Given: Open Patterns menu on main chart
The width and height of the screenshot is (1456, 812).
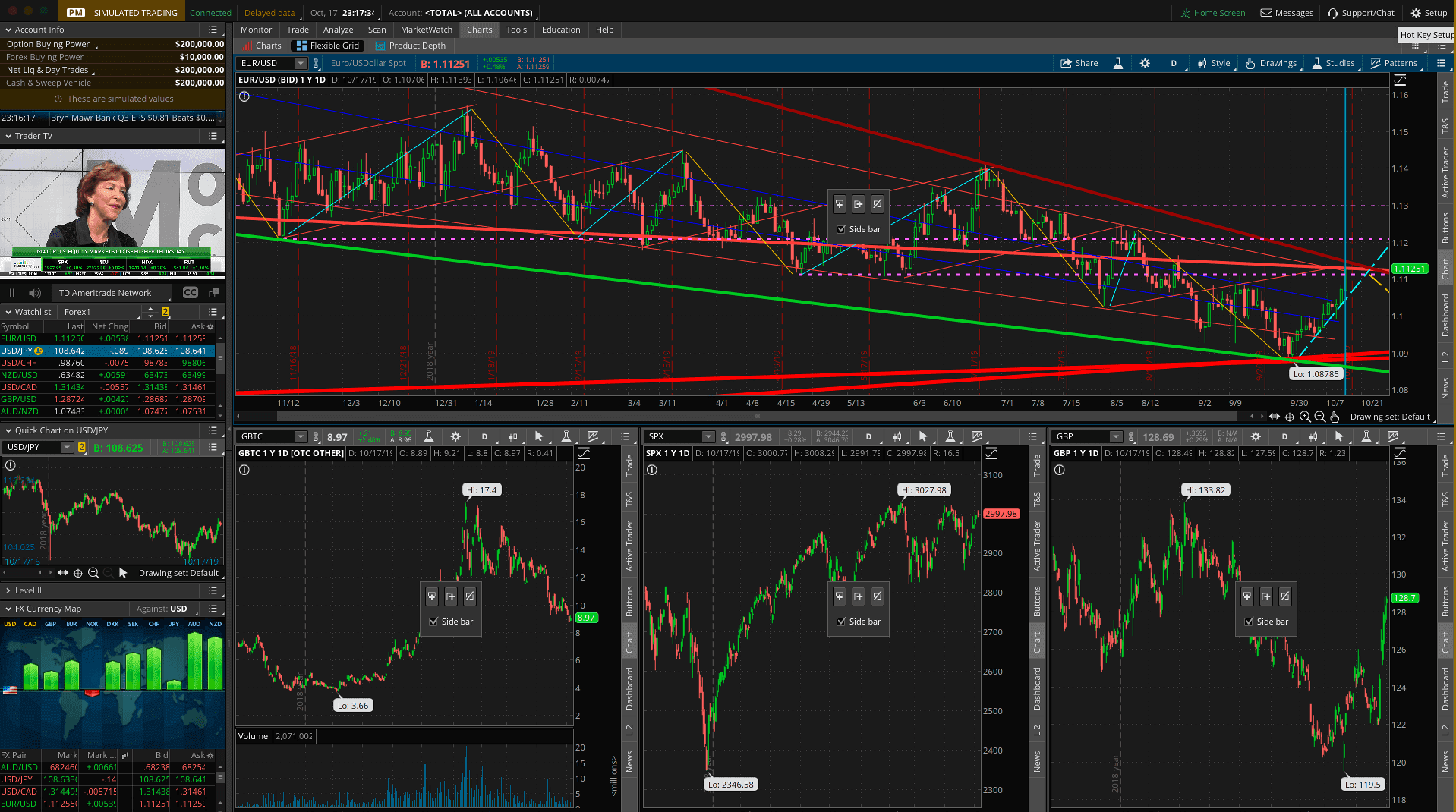Looking at the screenshot, I should coord(1395,63).
